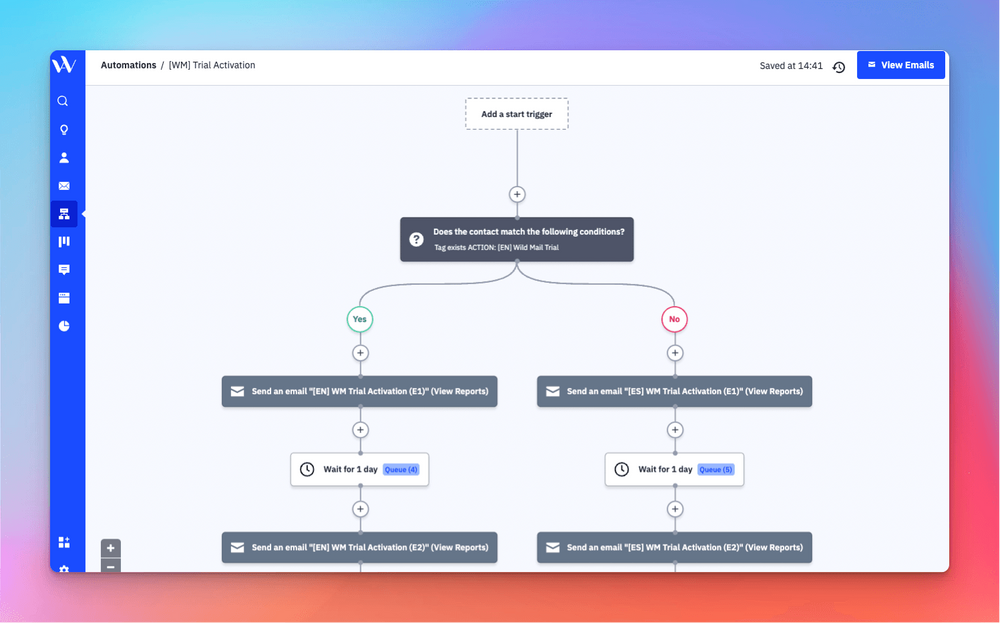This screenshot has height=623, width=1000.
Task: Open the Forms list icon in sidebar
Action: [x=63, y=297]
